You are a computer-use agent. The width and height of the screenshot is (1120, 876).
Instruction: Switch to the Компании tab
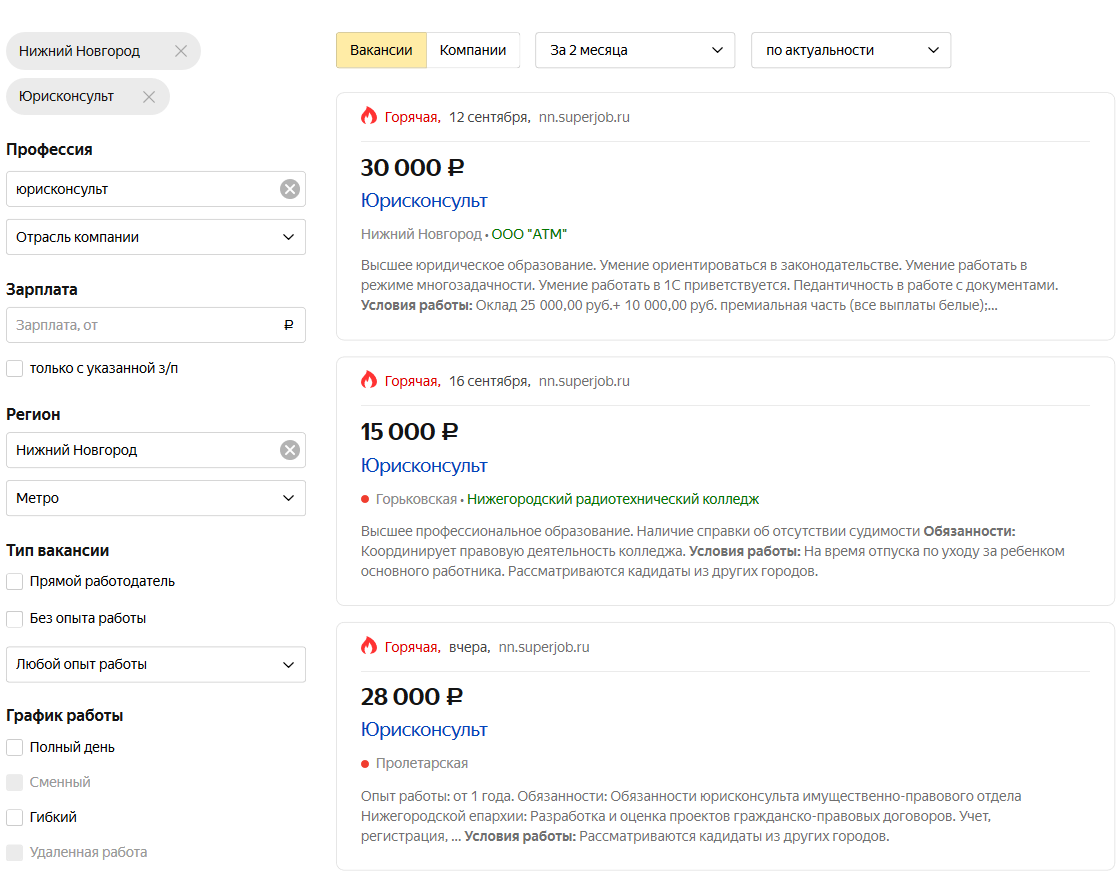pos(473,50)
